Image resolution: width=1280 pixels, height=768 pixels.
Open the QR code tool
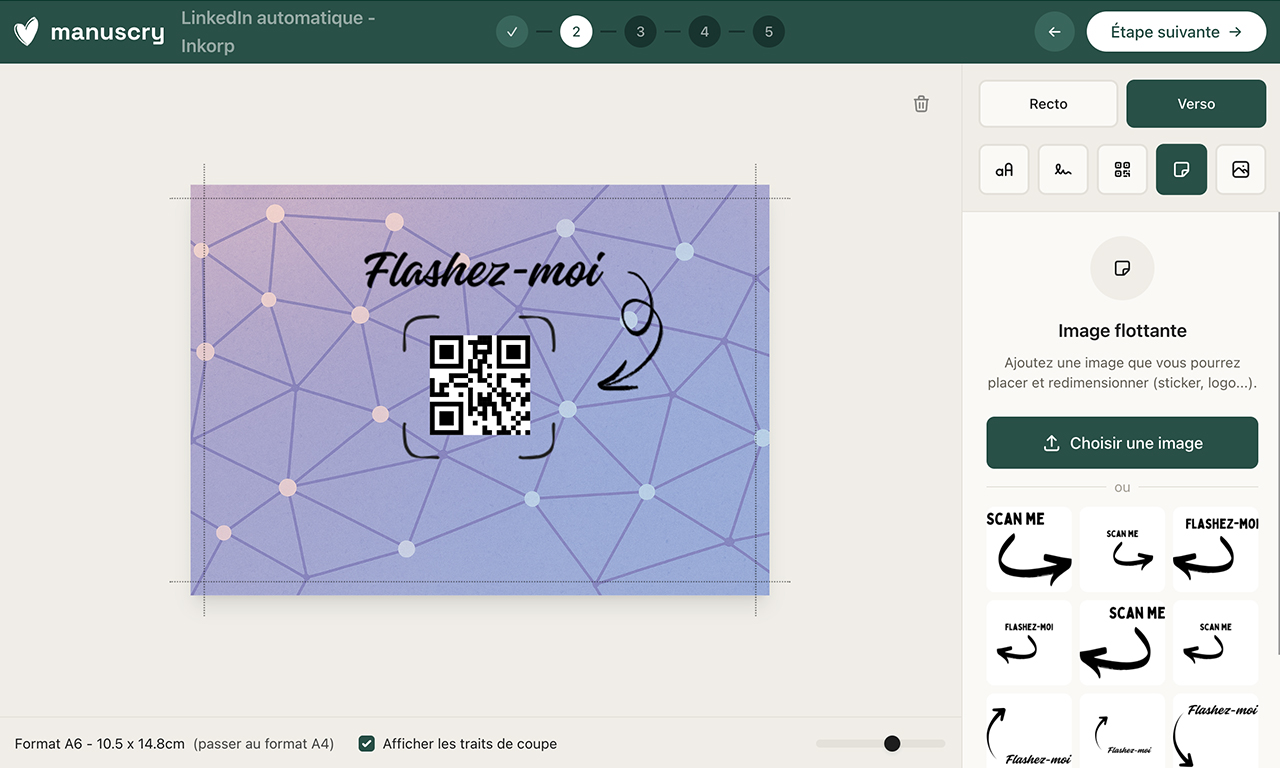[x=1122, y=170]
